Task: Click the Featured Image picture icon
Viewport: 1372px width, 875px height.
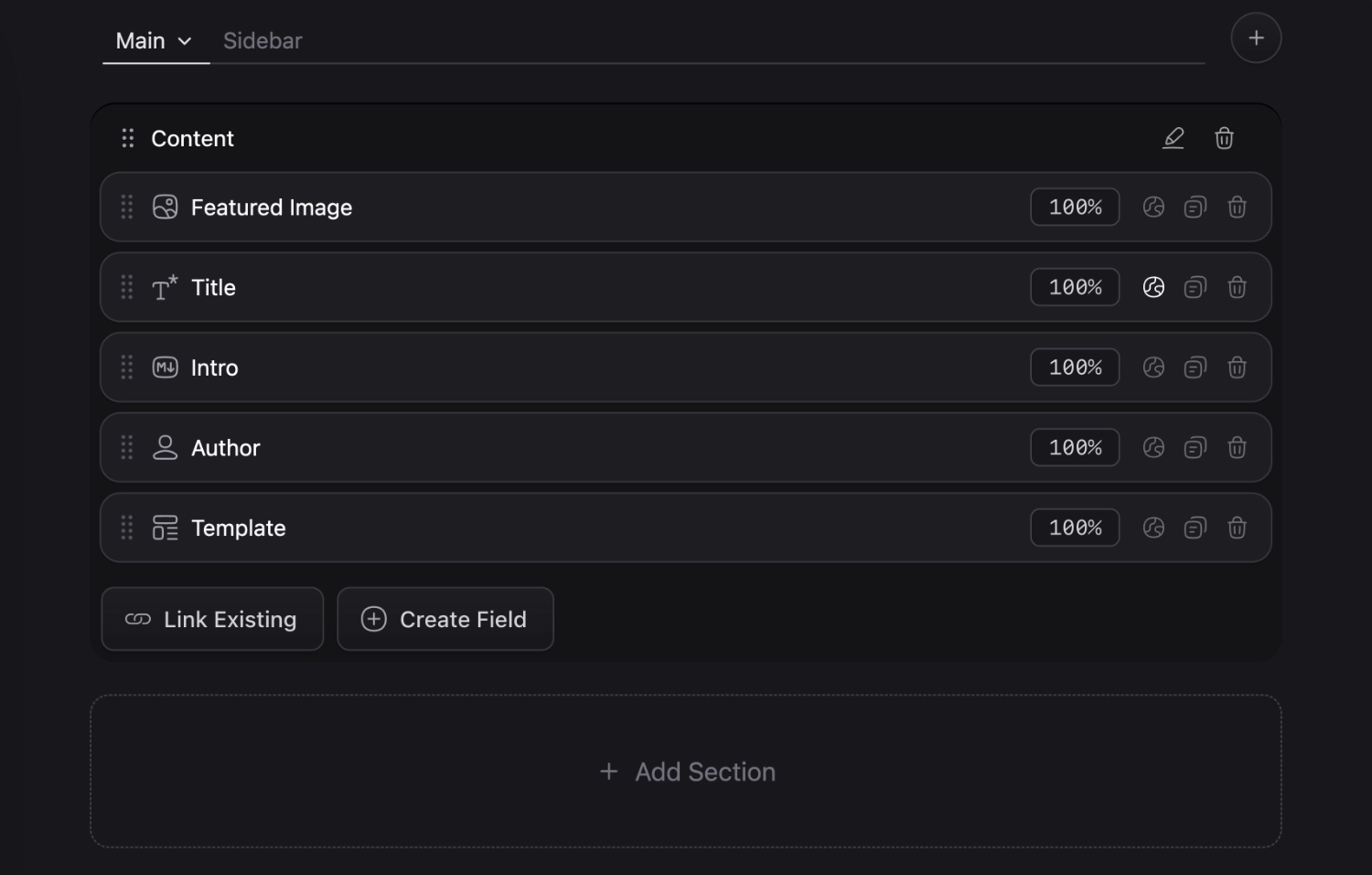Action: 165,207
